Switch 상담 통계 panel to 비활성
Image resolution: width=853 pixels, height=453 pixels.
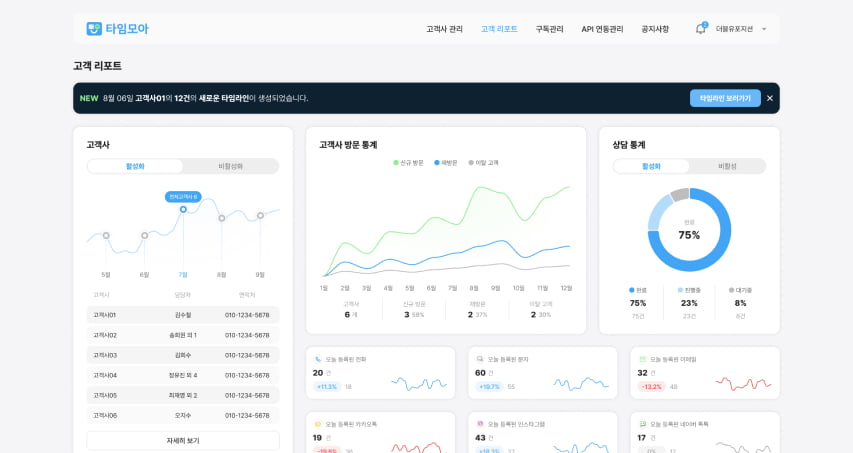pyautogui.click(x=727, y=166)
